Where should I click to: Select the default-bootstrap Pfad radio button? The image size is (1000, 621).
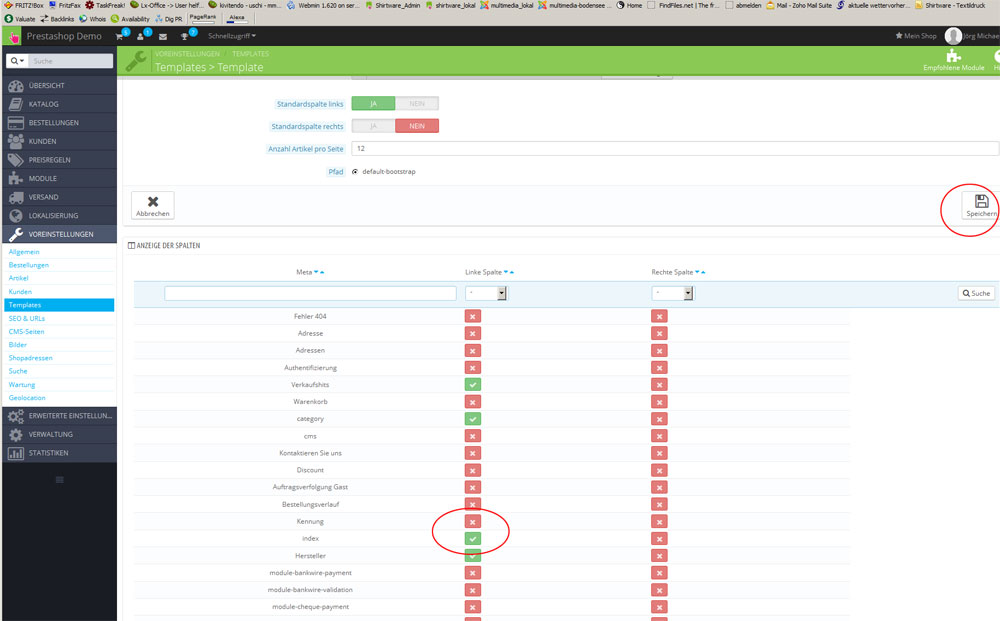tap(355, 172)
